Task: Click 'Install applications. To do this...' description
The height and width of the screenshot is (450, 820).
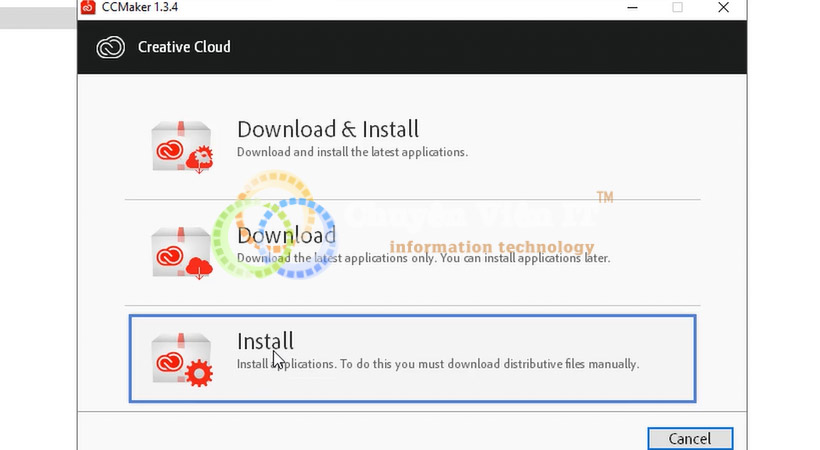Action: coord(438,364)
